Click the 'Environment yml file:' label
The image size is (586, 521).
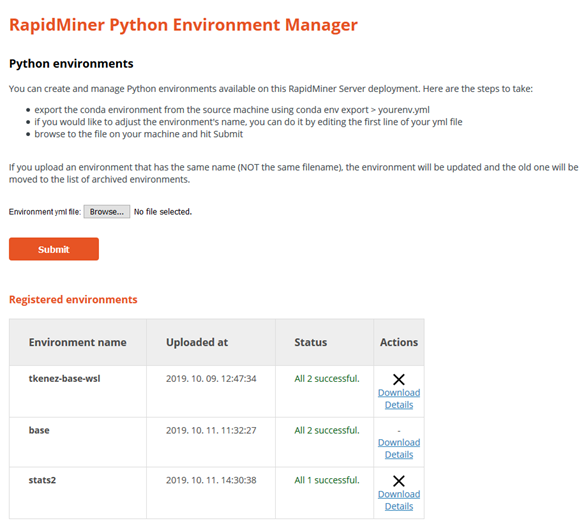[45, 212]
